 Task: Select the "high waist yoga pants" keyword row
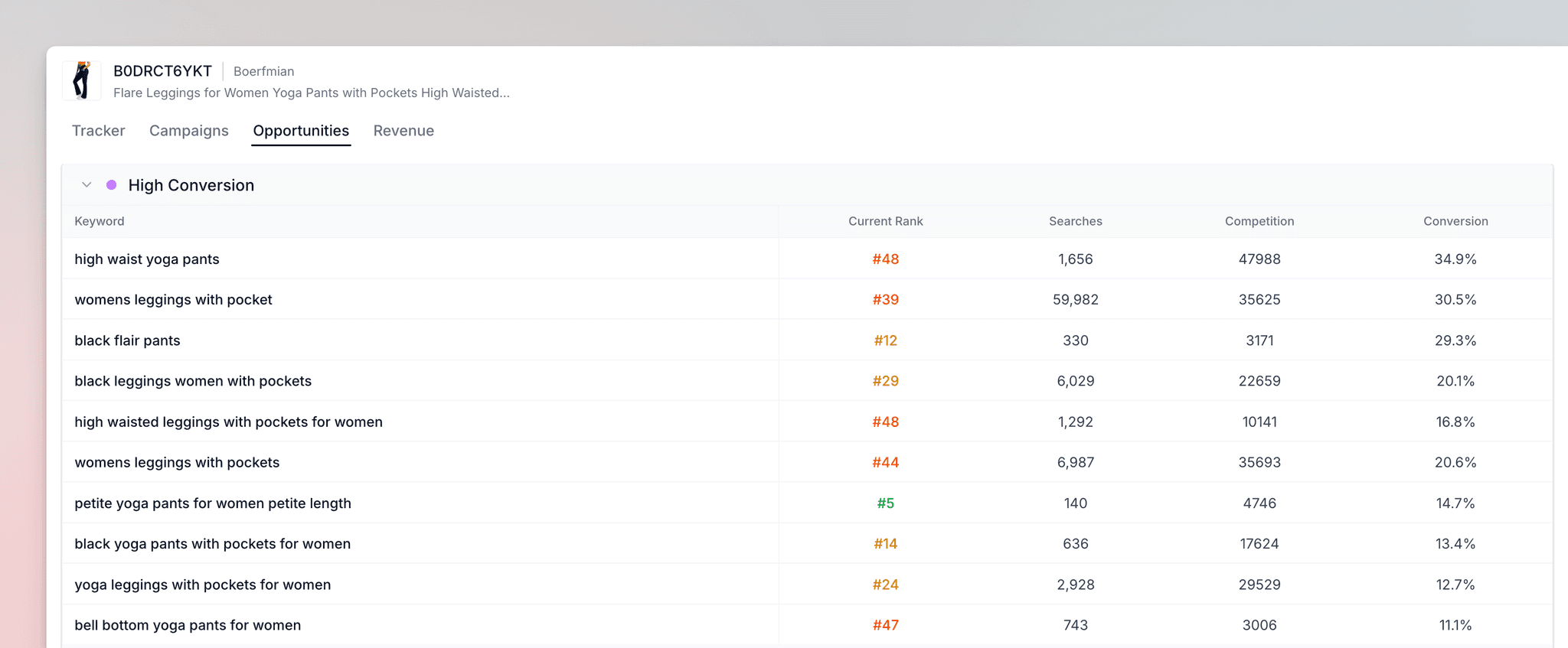pos(147,259)
